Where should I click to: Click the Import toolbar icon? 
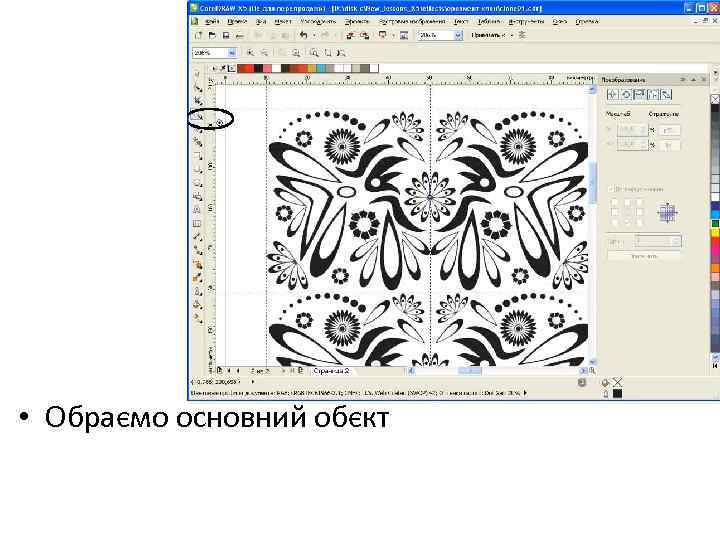point(350,35)
